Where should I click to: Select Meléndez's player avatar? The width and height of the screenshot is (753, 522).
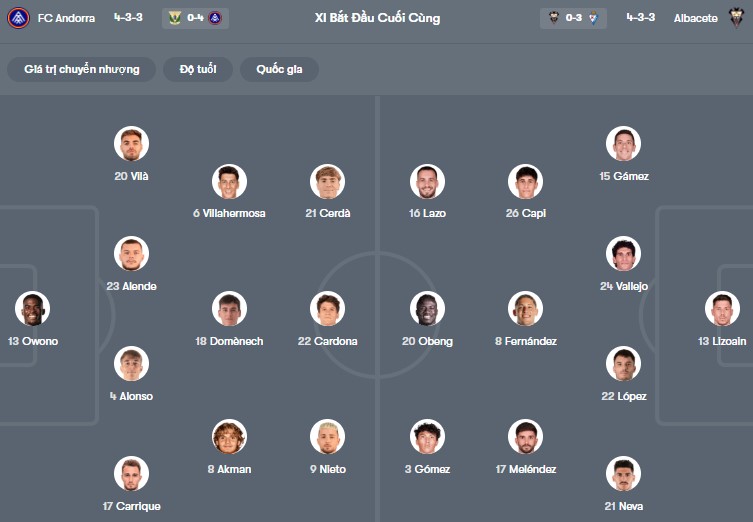pyautogui.click(x=525, y=437)
